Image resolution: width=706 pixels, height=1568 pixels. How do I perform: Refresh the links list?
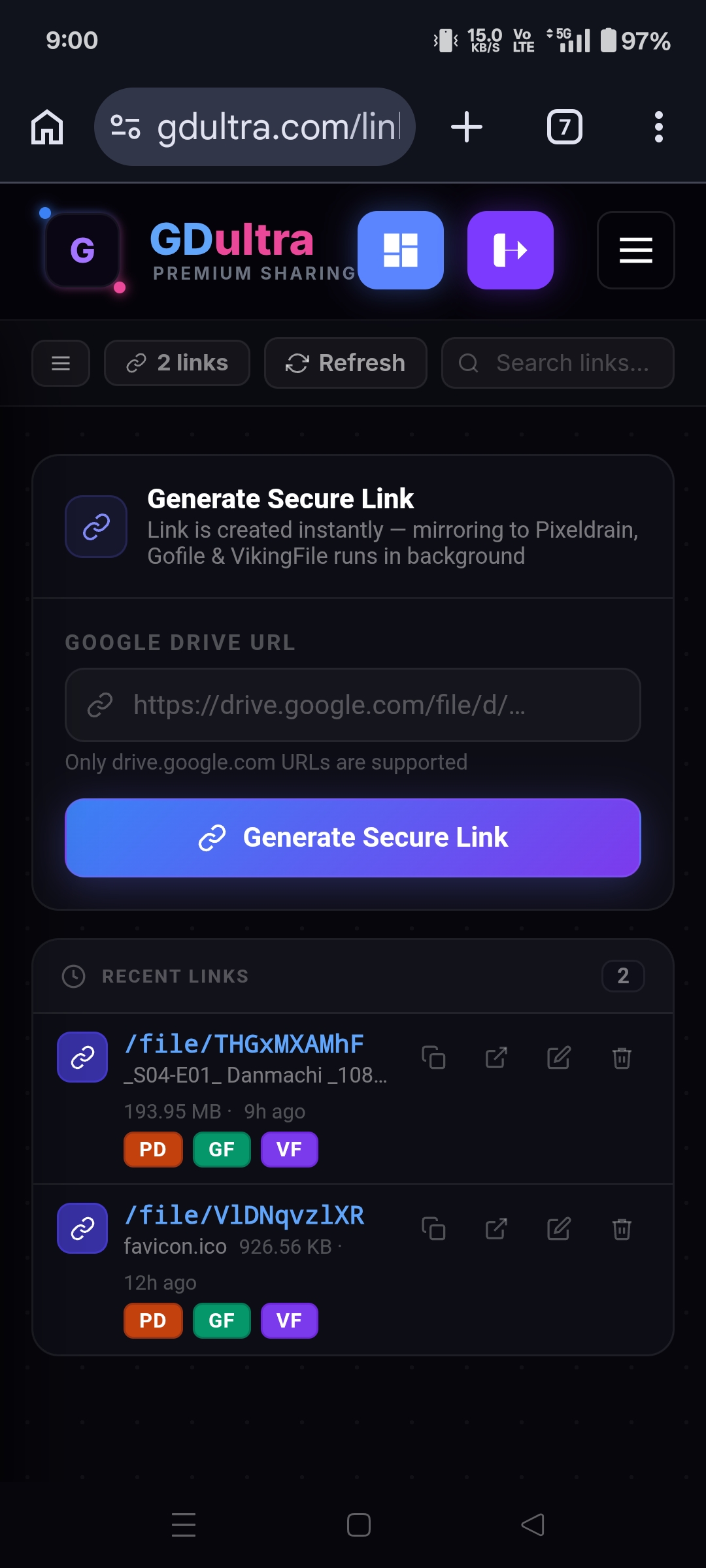pos(345,363)
